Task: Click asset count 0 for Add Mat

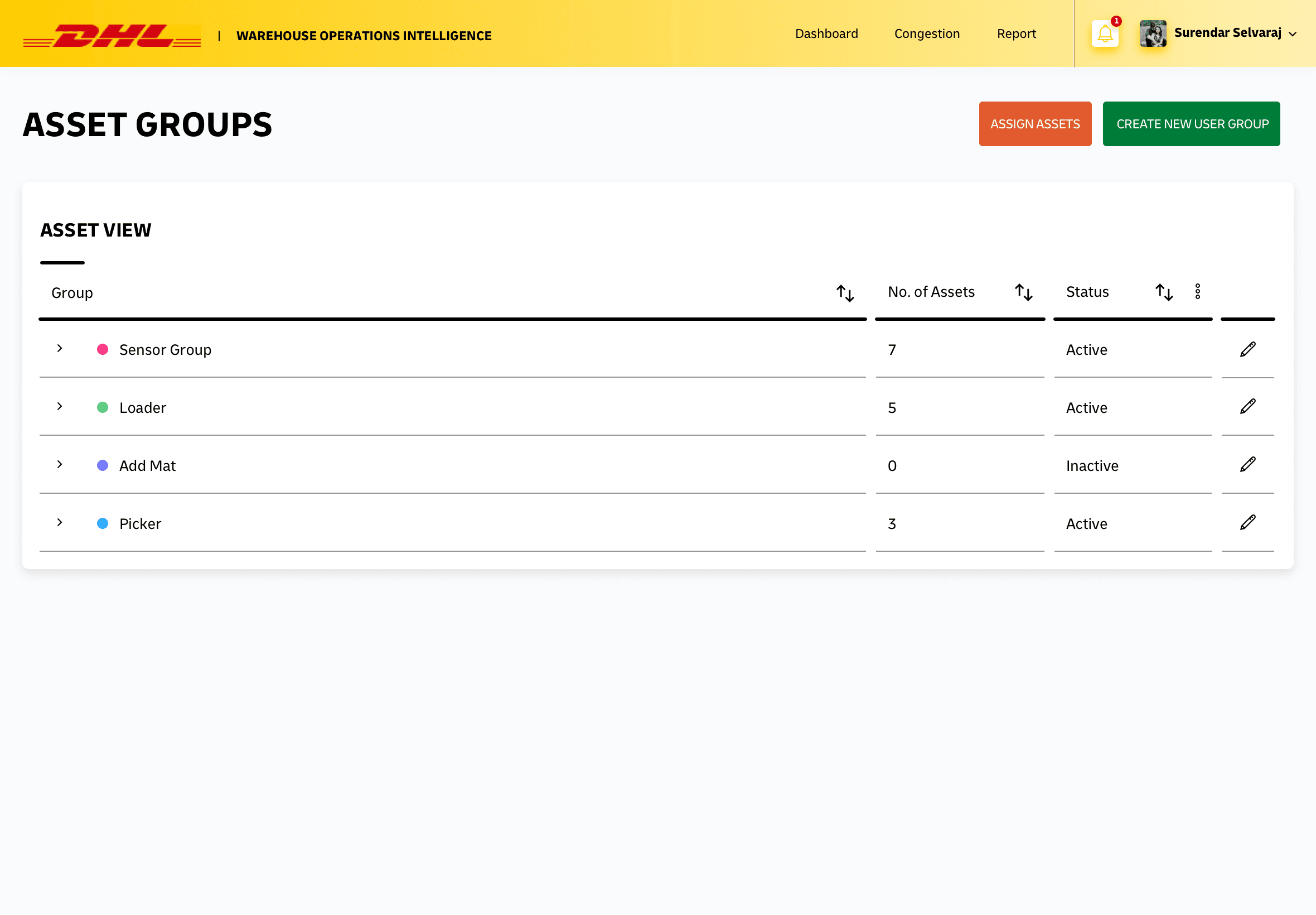Action: [x=892, y=466]
